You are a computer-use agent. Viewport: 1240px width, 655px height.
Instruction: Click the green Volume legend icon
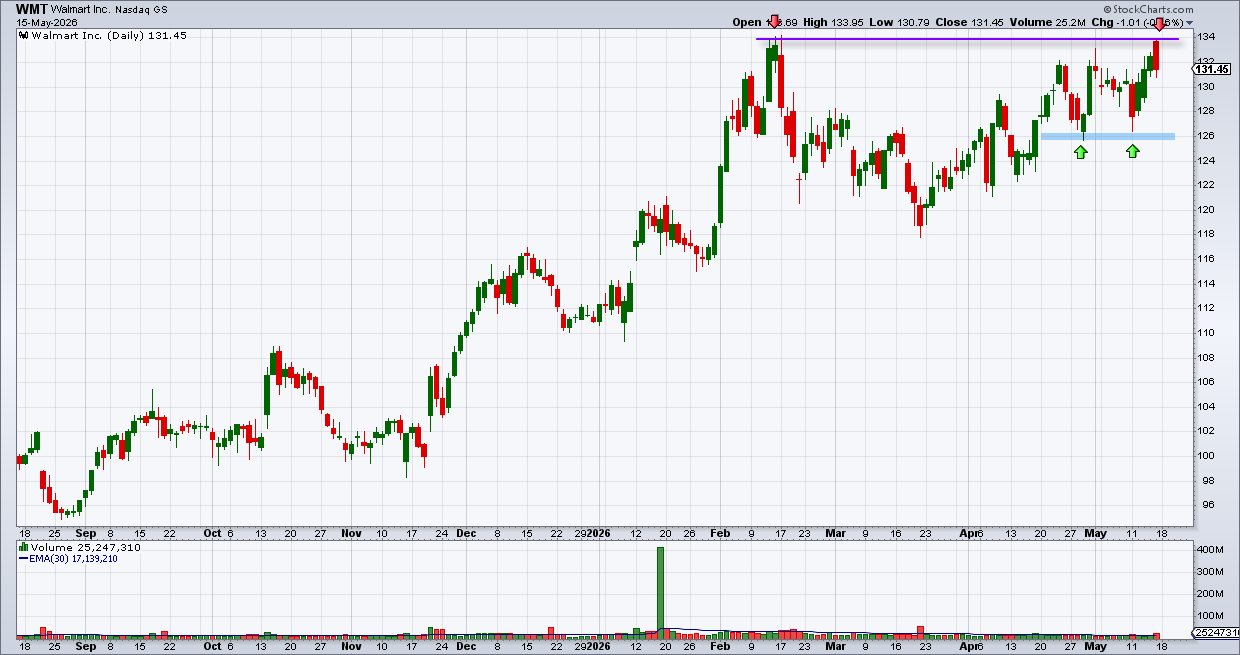point(23,548)
